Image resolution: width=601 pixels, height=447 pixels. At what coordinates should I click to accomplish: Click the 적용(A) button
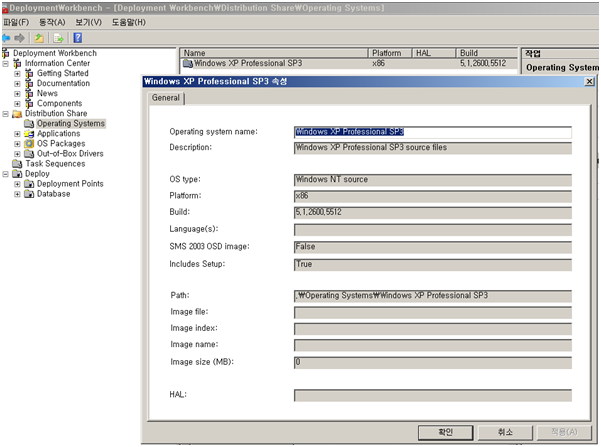click(x=564, y=432)
